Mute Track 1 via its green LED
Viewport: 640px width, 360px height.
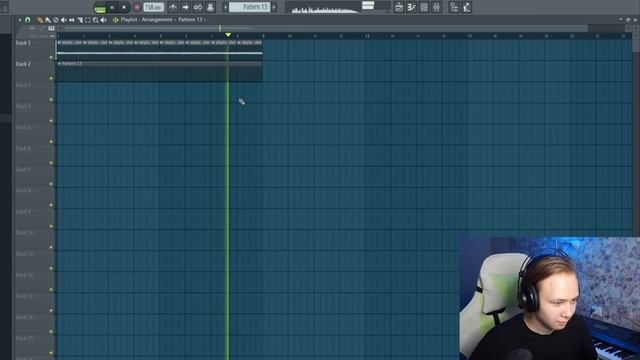click(51, 57)
